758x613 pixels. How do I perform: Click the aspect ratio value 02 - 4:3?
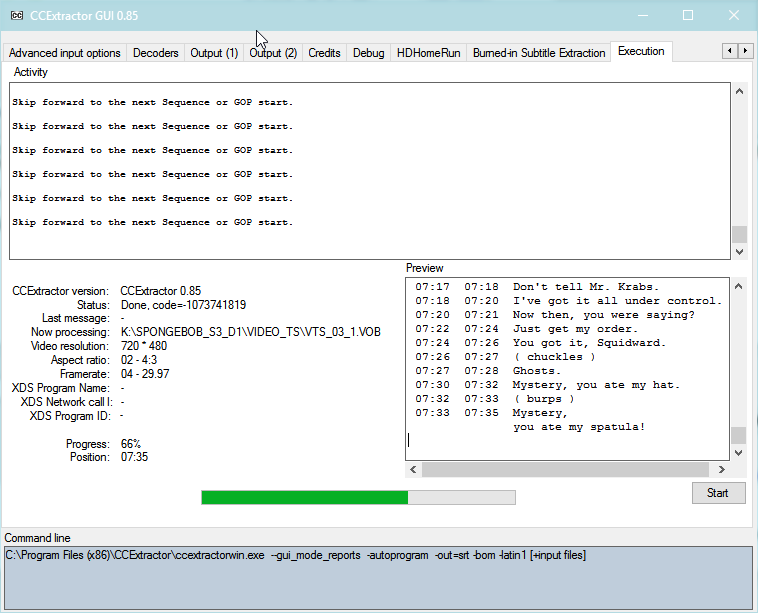[x=139, y=360]
